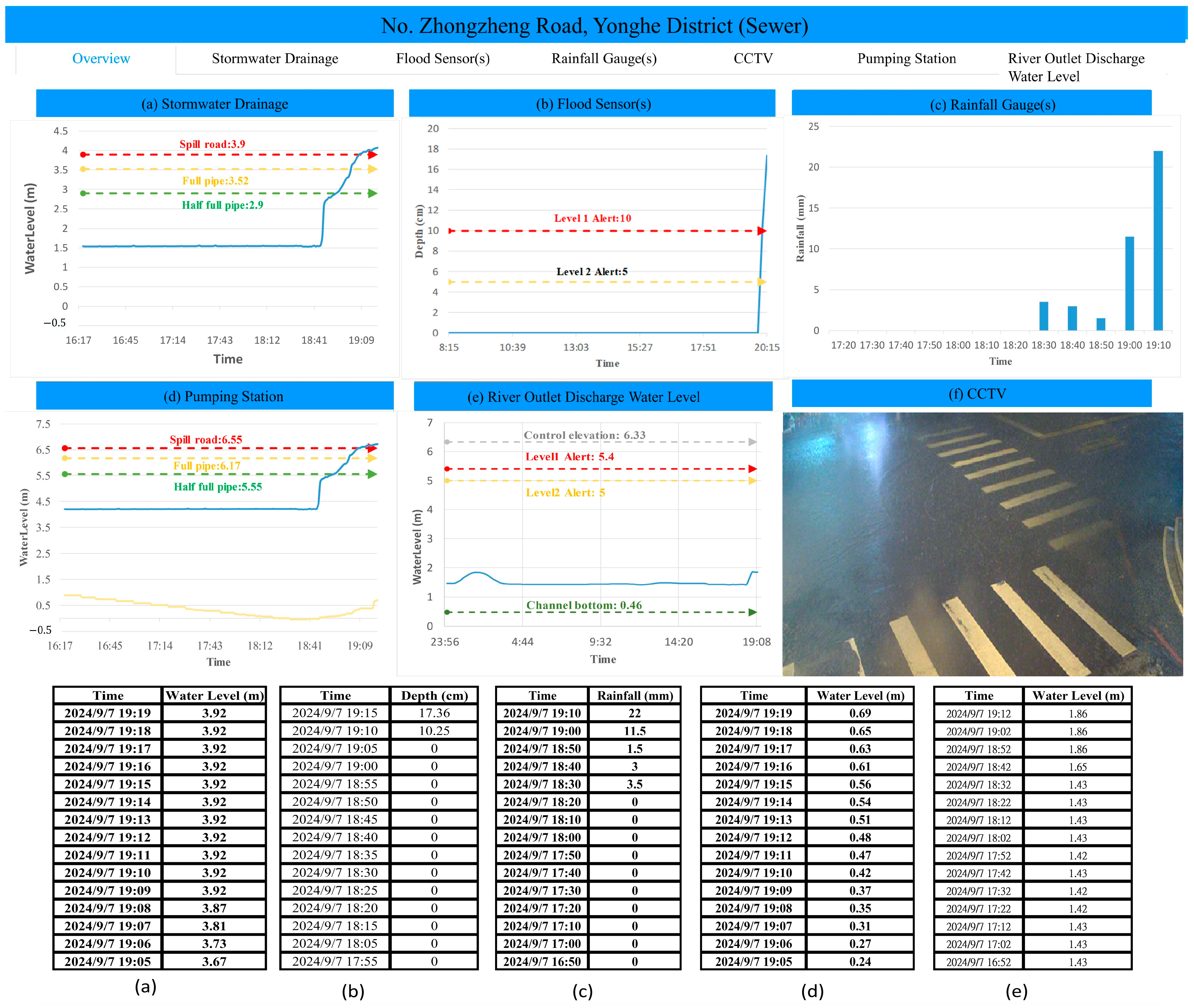Click the 18:50 rainfall bar
Screen dimensions: 1194x1008
(1101, 324)
